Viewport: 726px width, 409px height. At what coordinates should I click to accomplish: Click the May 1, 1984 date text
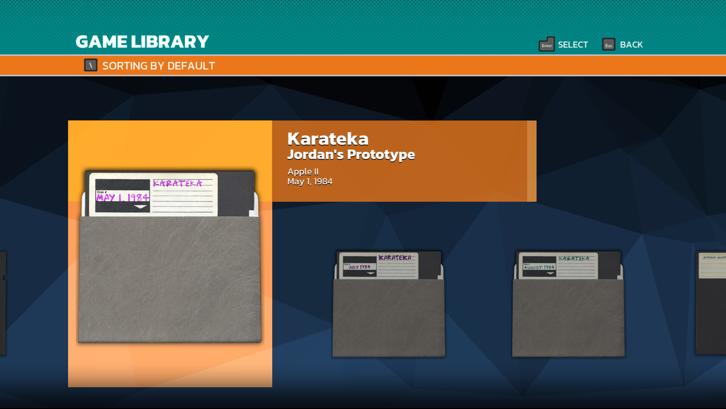[309, 181]
